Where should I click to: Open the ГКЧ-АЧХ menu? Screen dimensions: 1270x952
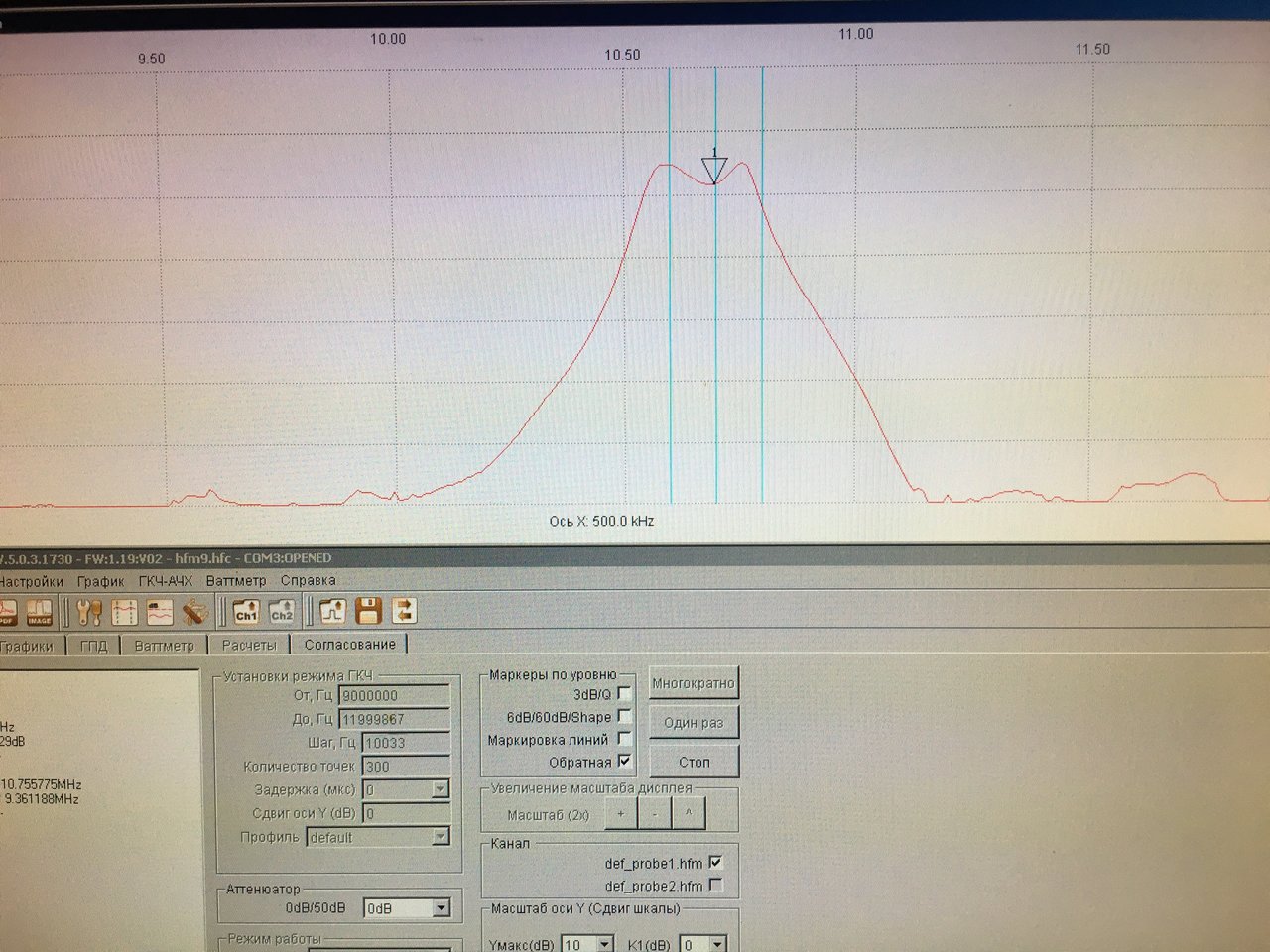pos(166,581)
